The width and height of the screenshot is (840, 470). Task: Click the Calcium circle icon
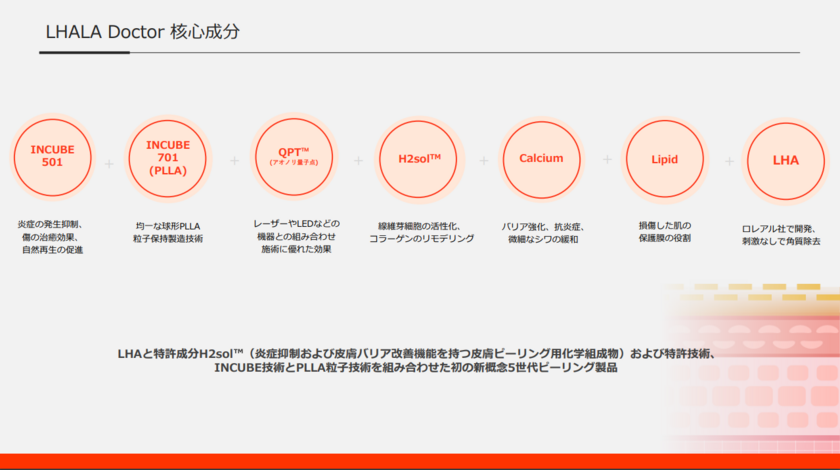pos(540,158)
